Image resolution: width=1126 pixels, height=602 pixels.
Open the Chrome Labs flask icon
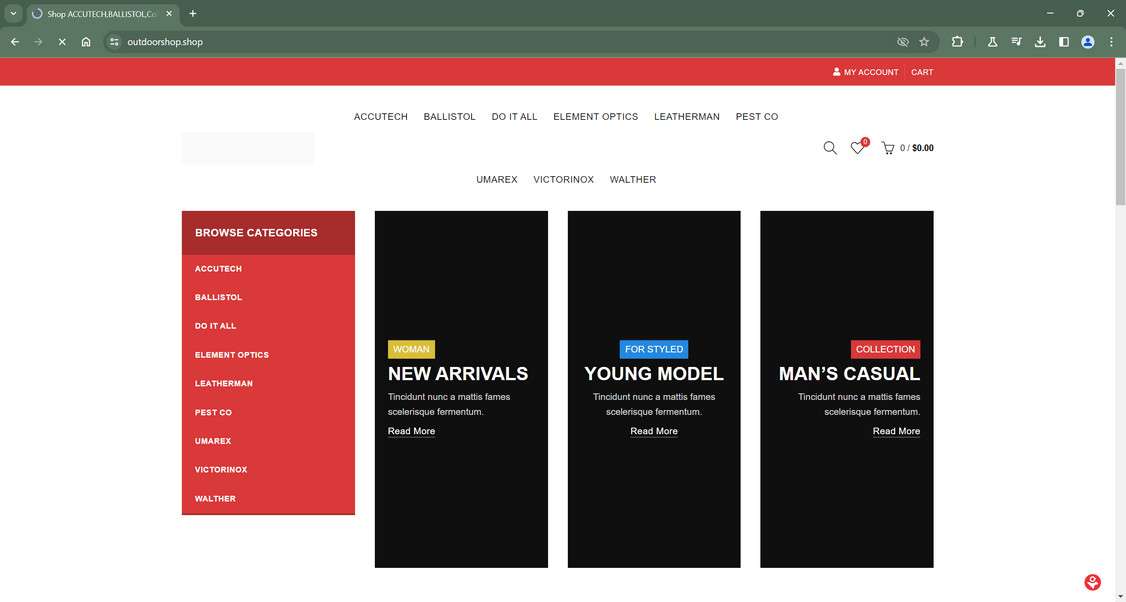[x=992, y=42]
